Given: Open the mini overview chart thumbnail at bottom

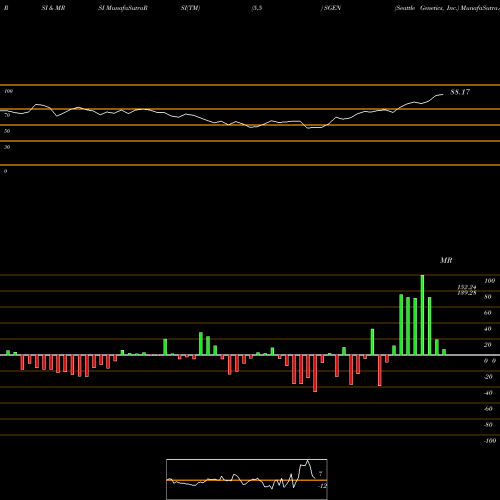Looking at the screenshot, I should pos(247,479).
